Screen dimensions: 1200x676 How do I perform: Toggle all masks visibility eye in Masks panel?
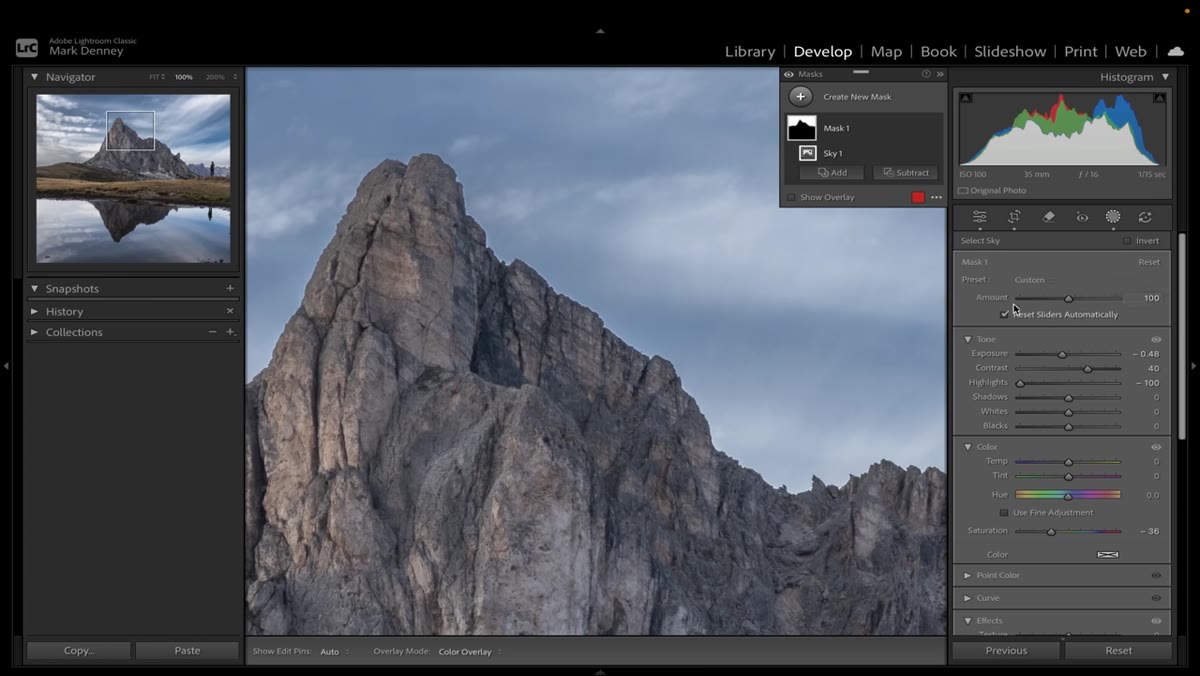(789, 74)
